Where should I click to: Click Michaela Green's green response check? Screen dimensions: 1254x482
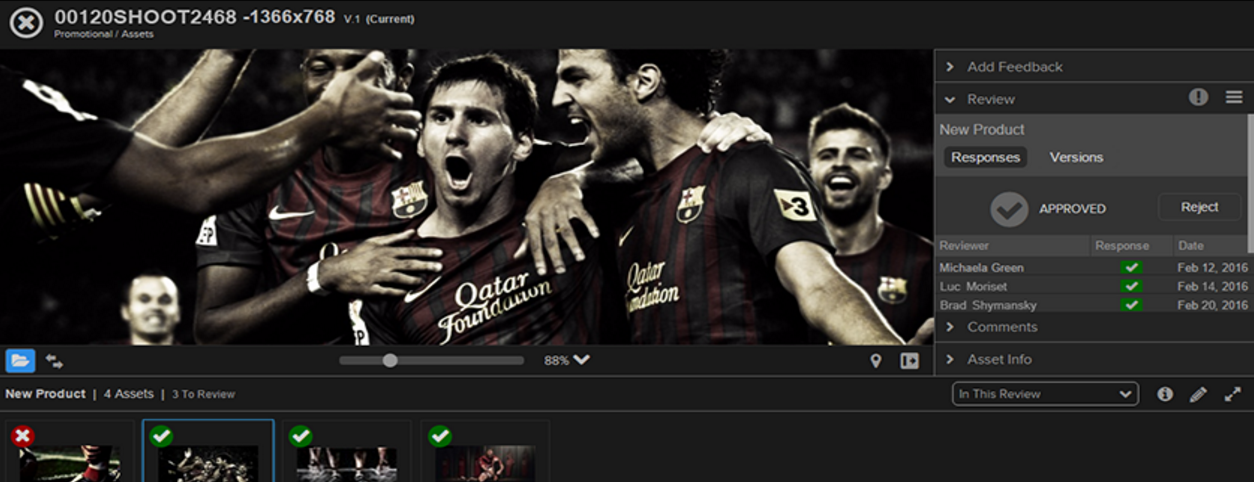point(1131,268)
